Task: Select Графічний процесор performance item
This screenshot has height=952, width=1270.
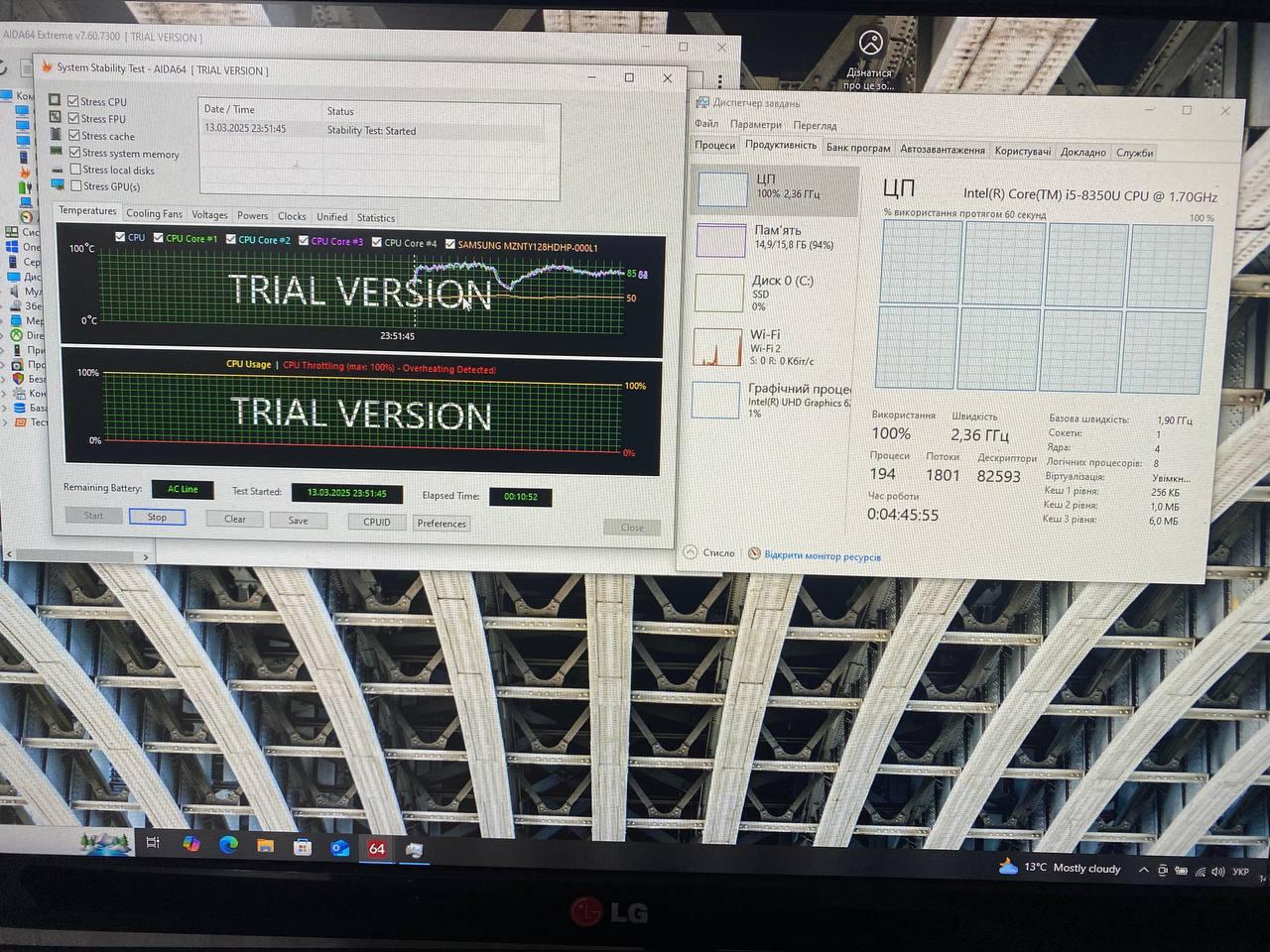Action: [x=772, y=401]
